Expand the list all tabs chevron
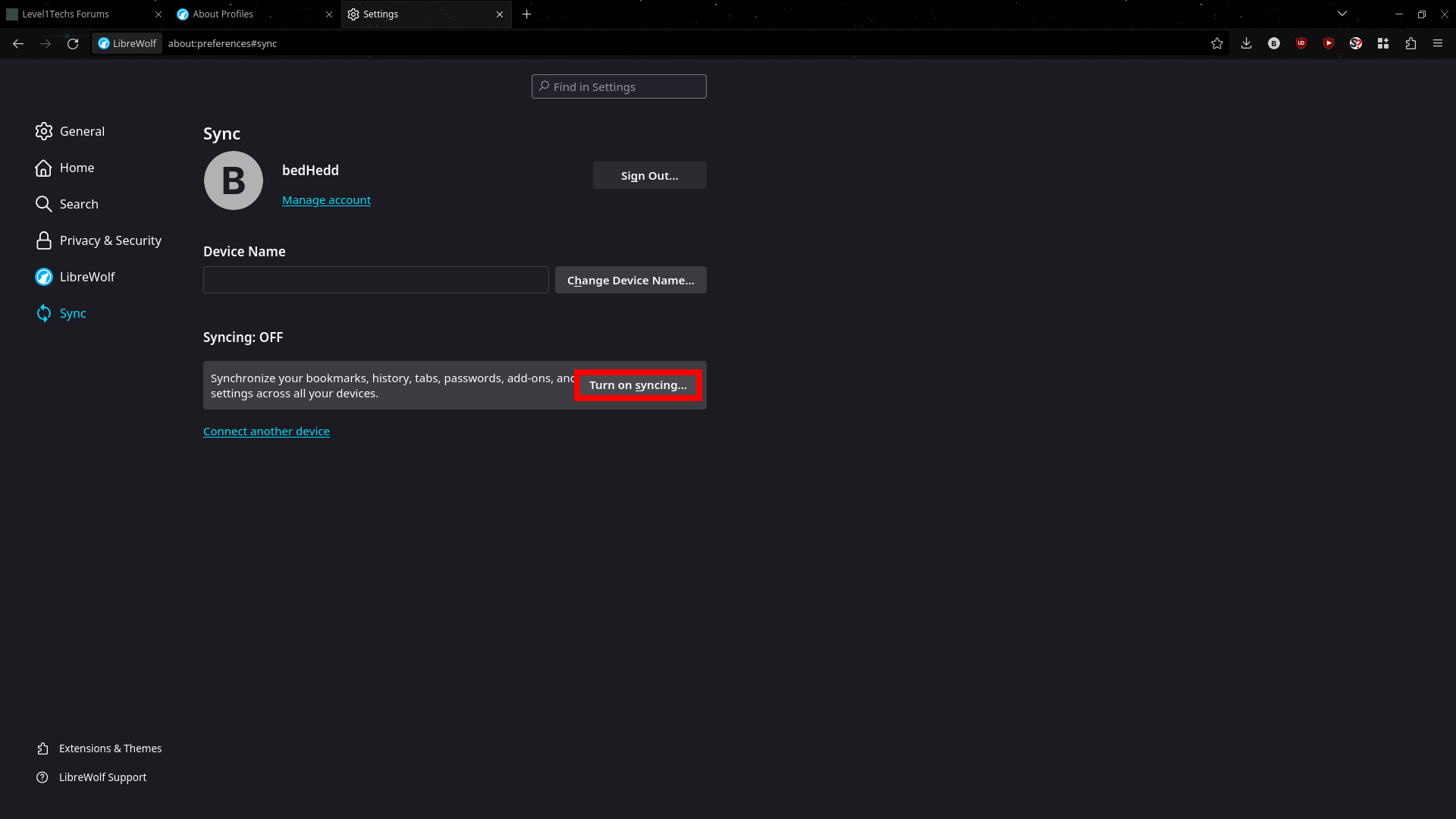 coord(1342,14)
